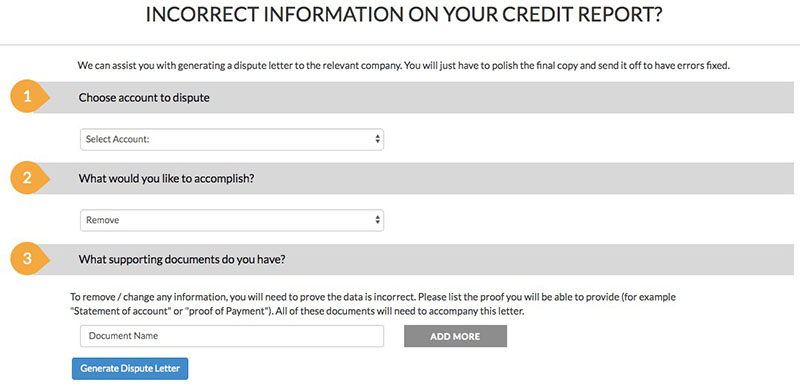Open the Remove action dropdown

click(x=232, y=220)
